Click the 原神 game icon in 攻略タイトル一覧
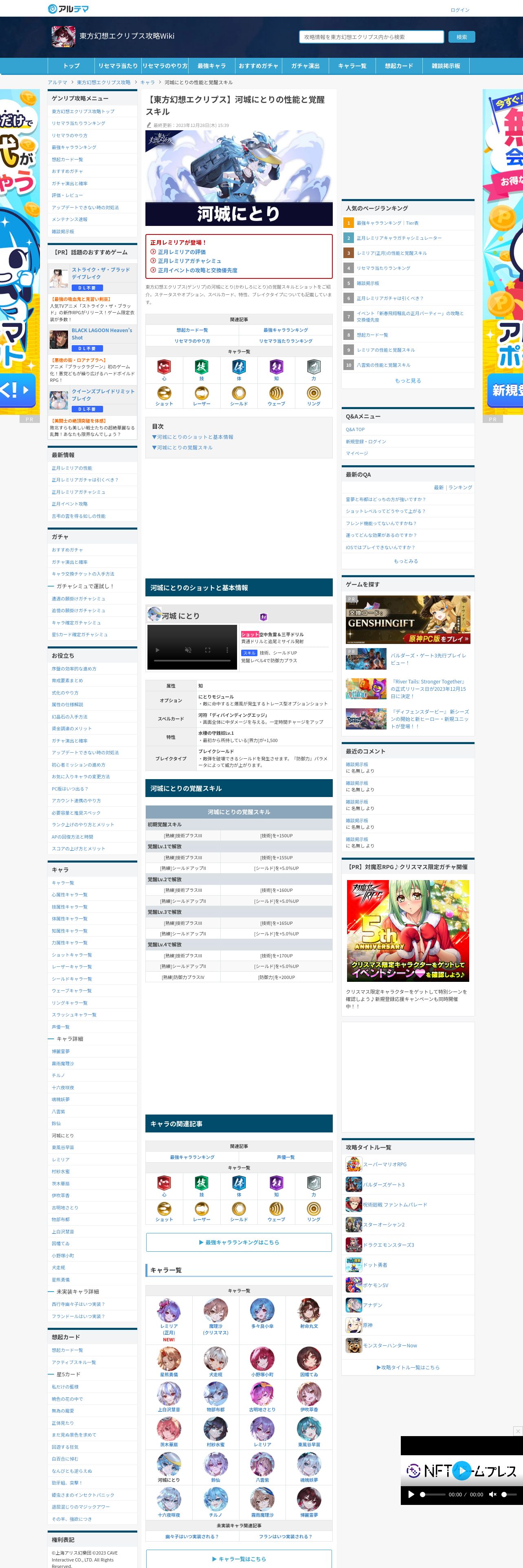This screenshot has width=523, height=1568. coord(354,1325)
